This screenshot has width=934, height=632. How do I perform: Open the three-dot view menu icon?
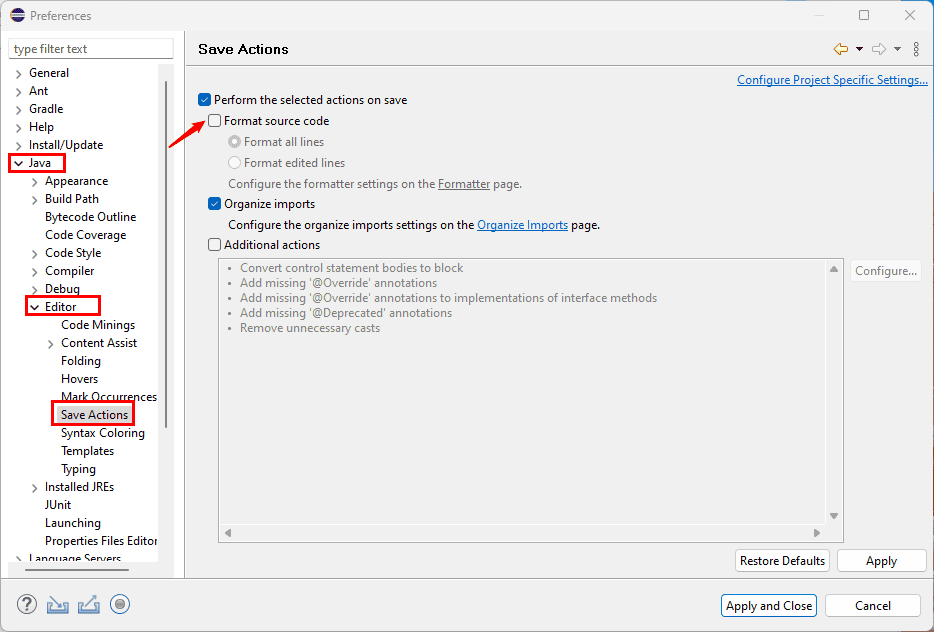click(916, 49)
